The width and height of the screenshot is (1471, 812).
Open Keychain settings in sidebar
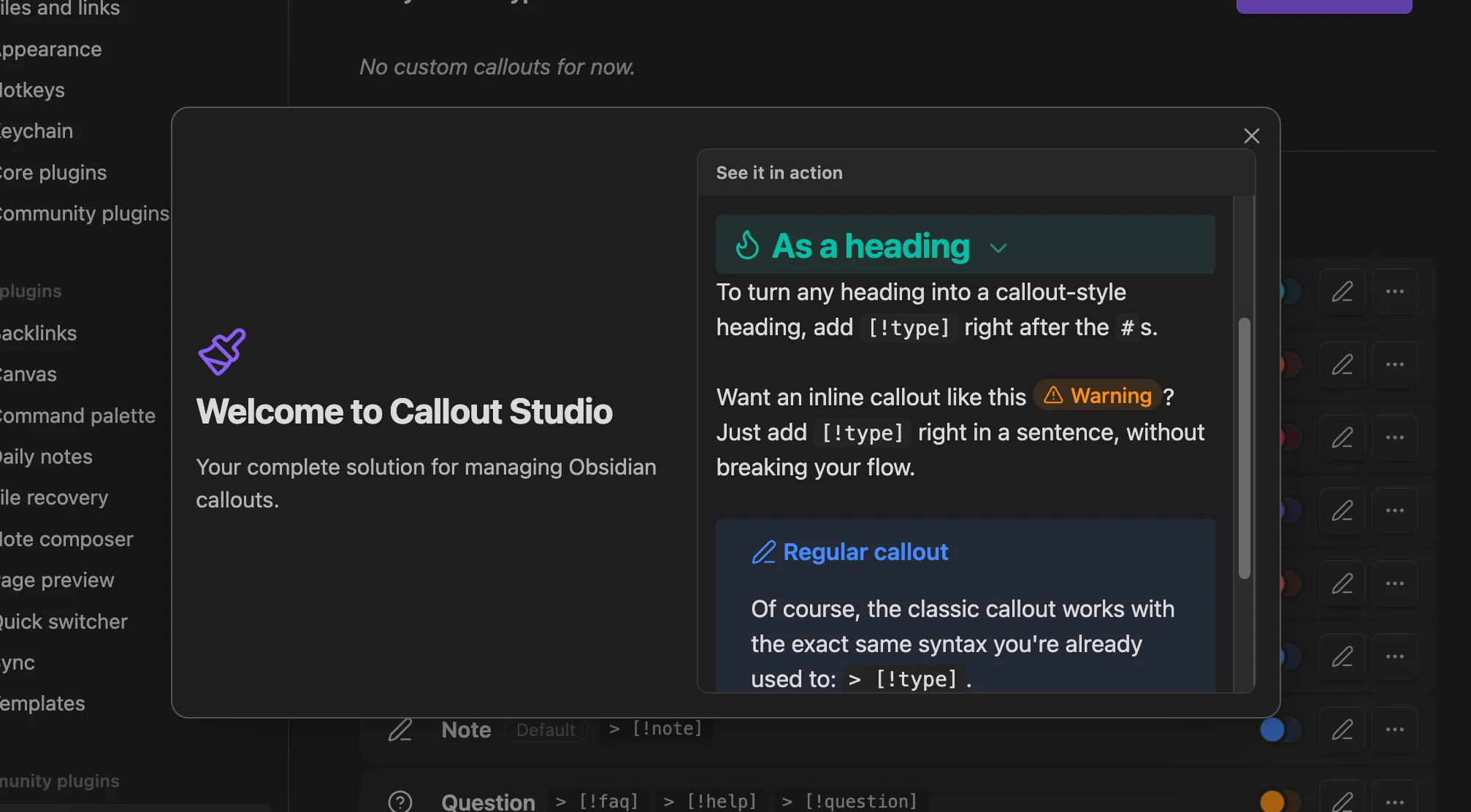37,131
